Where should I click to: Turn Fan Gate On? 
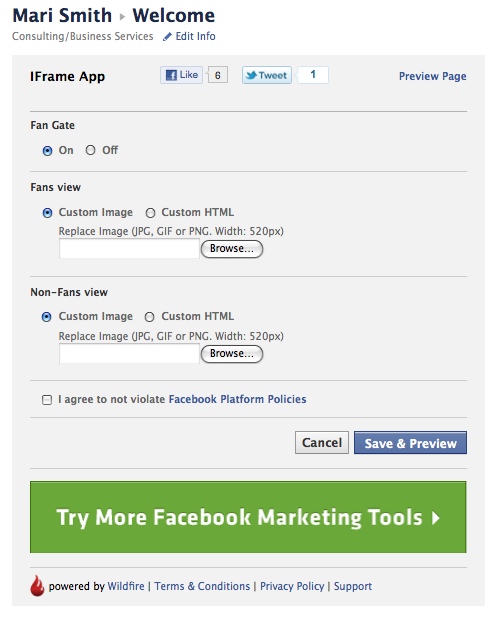[x=47, y=151]
